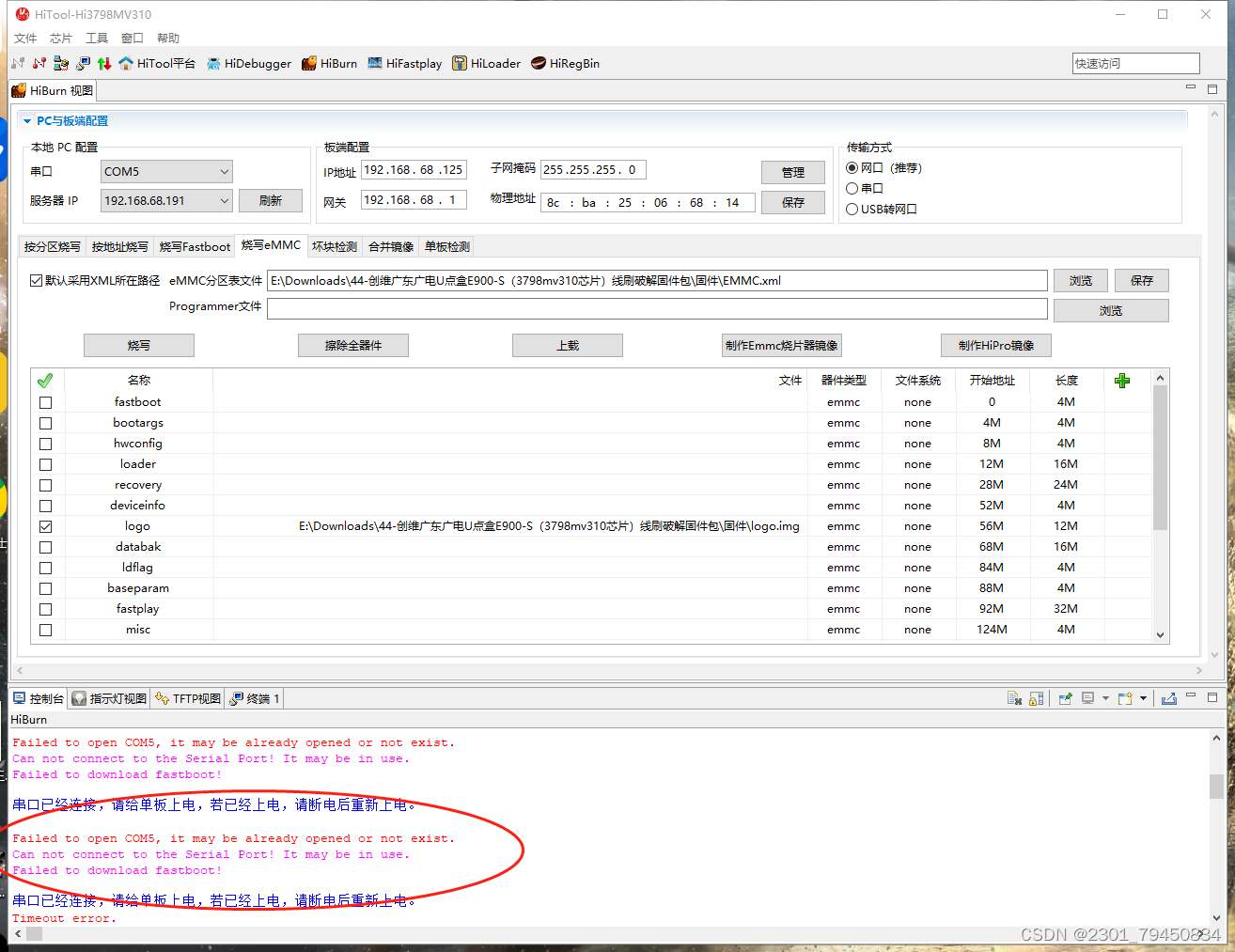Toggle console scroll lock
The image size is (1235, 952).
tap(1037, 698)
